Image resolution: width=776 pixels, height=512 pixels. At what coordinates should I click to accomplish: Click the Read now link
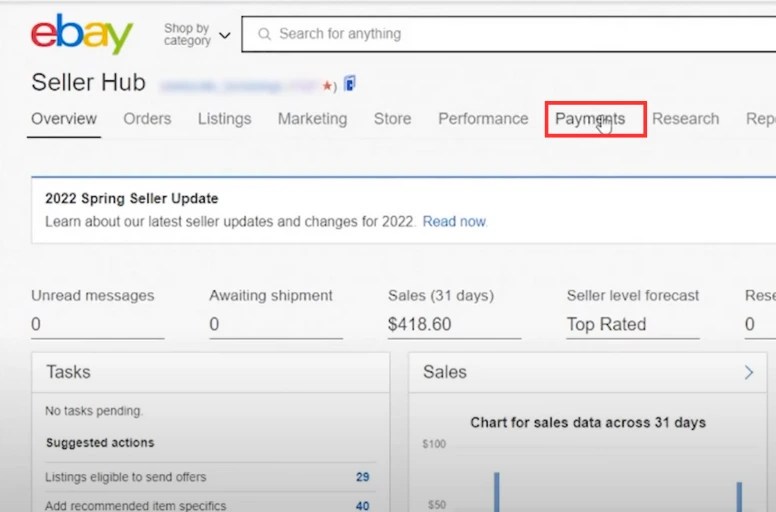[455, 222]
